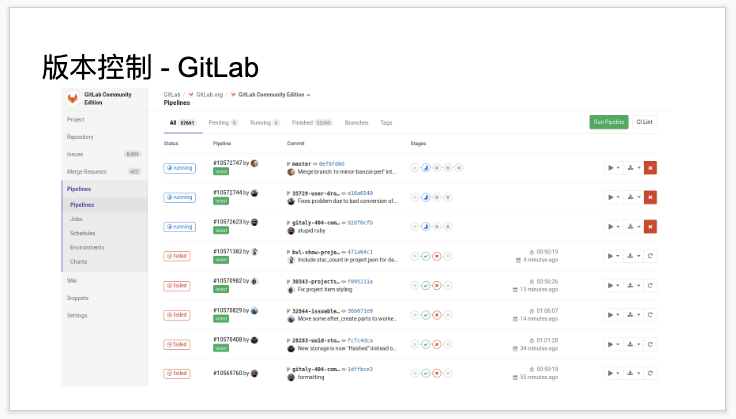Image resolution: width=736 pixels, height=419 pixels.
Task: Click the green Run Pipeline button
Action: [609, 122]
